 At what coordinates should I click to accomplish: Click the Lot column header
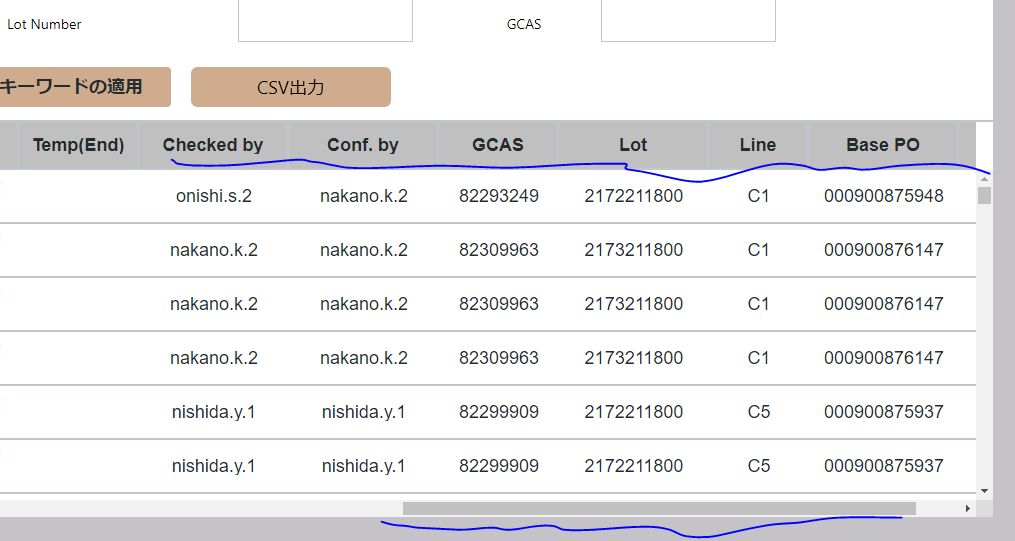click(x=633, y=145)
